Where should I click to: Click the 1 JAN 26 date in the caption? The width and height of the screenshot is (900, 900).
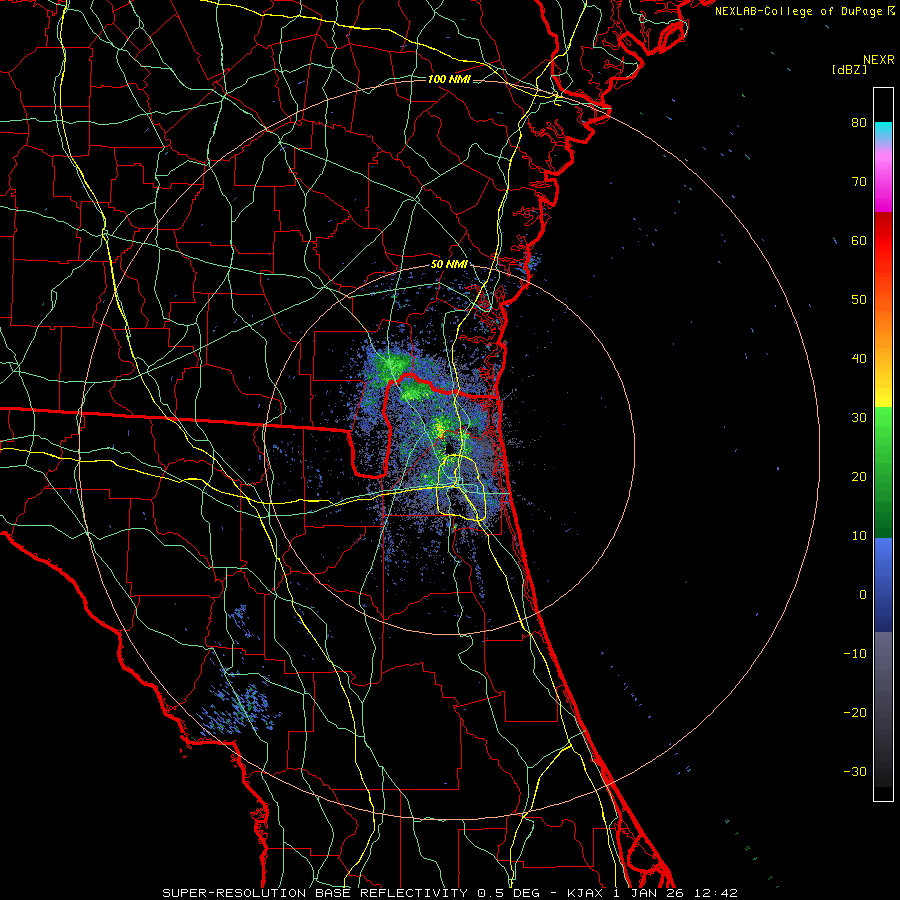pos(651,893)
